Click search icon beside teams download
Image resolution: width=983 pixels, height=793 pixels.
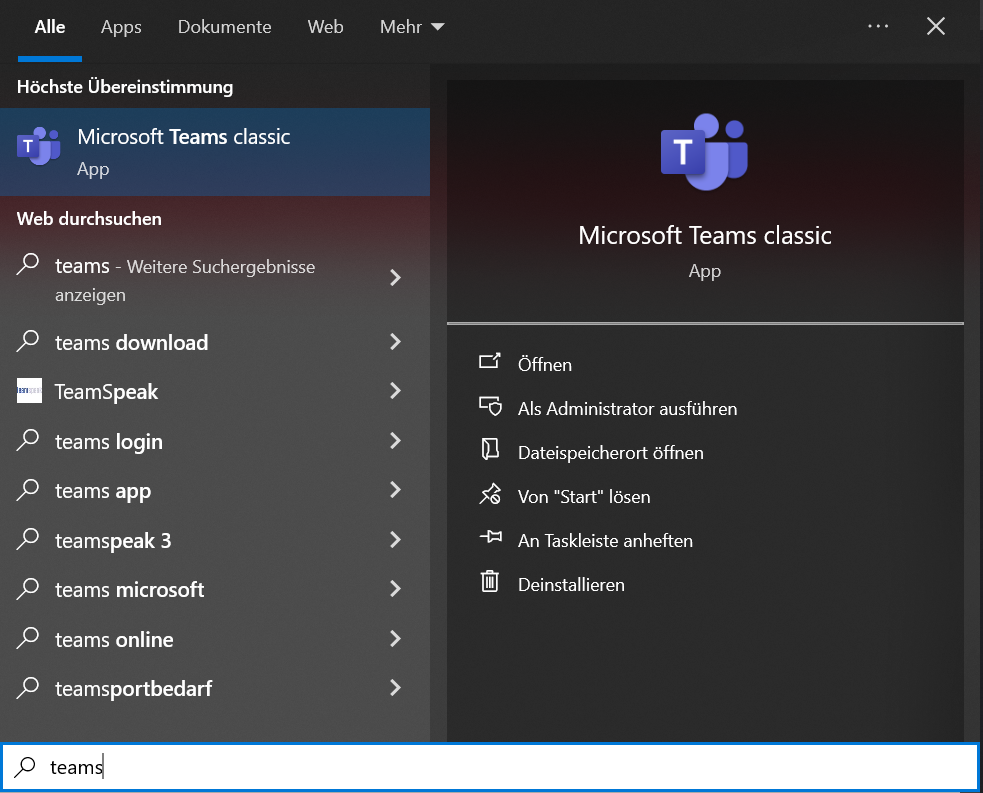(x=28, y=342)
